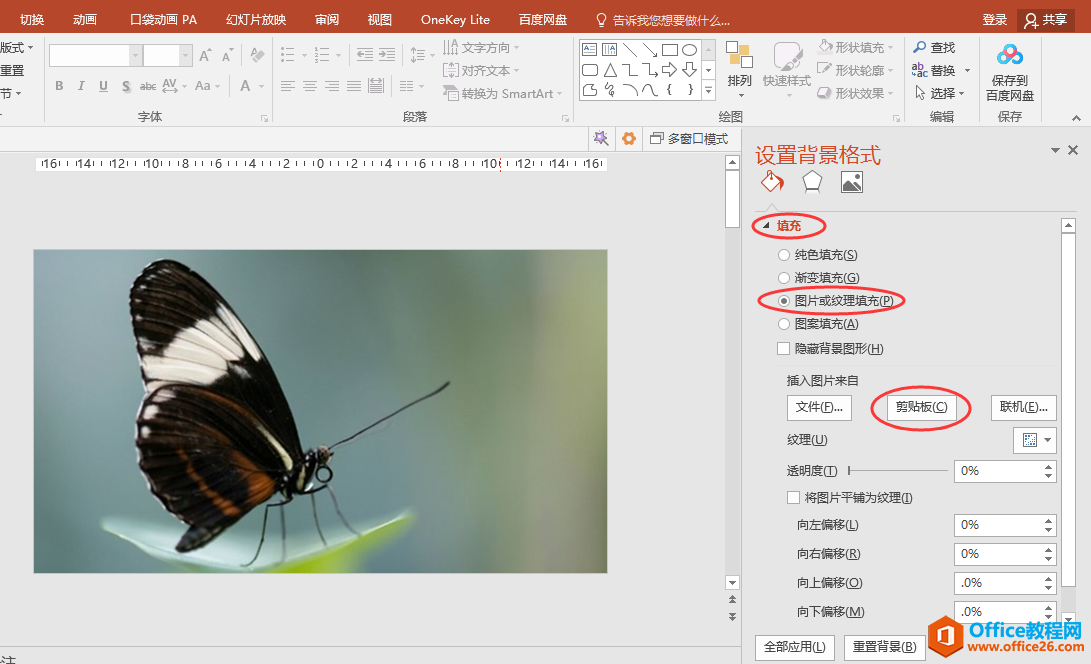This screenshot has width=1091, height=664.
Task: Select Solid fill (纯色填充) radio button
Action: (784, 256)
